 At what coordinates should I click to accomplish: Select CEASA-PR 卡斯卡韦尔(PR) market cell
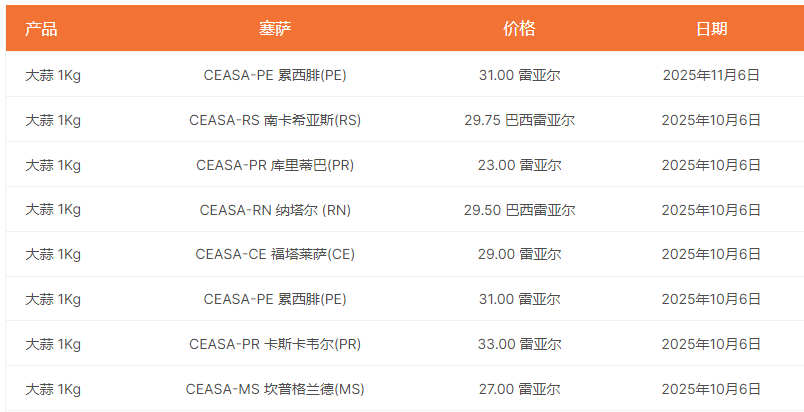tap(275, 344)
